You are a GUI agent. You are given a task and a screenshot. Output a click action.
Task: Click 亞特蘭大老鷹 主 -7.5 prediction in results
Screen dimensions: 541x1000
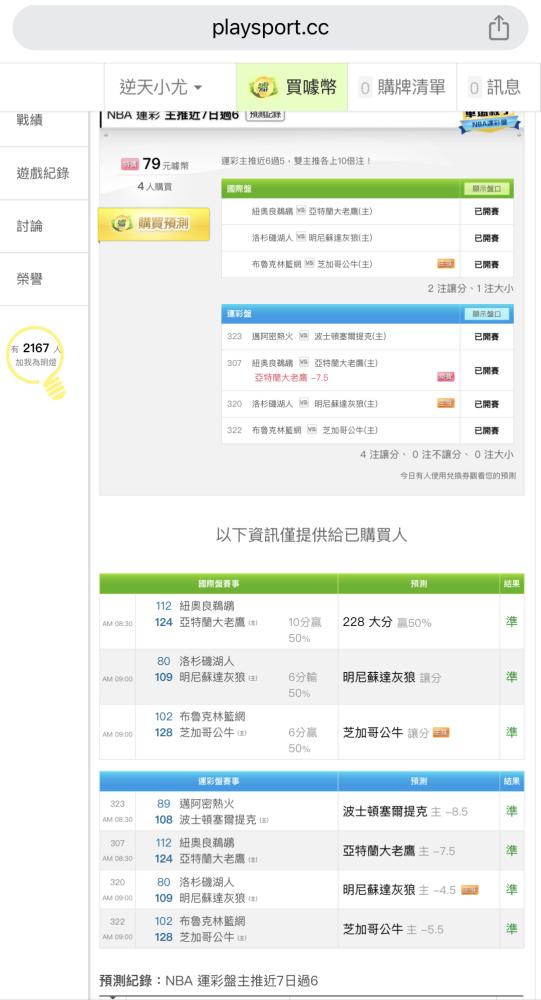point(399,851)
